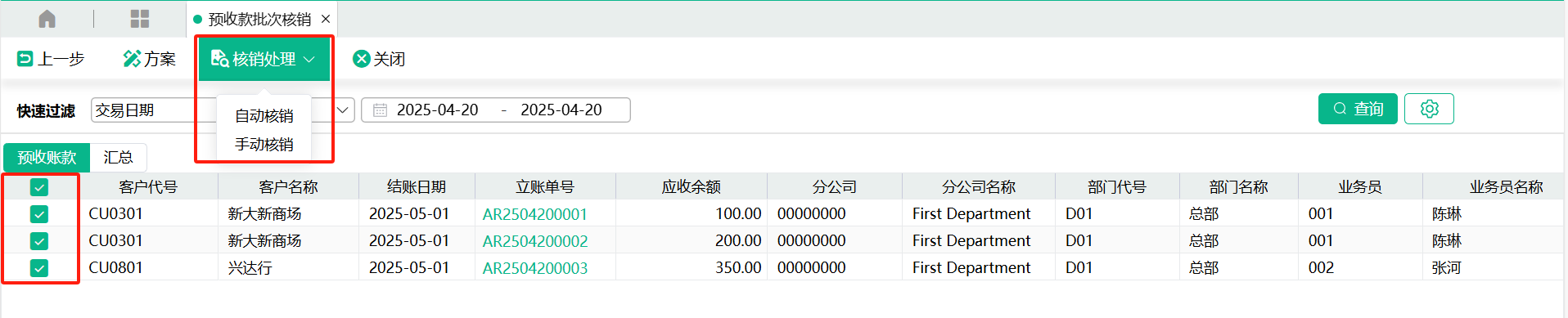Choose 手动核销 from the menu
This screenshot has height=318, width=1568.
tap(264, 145)
